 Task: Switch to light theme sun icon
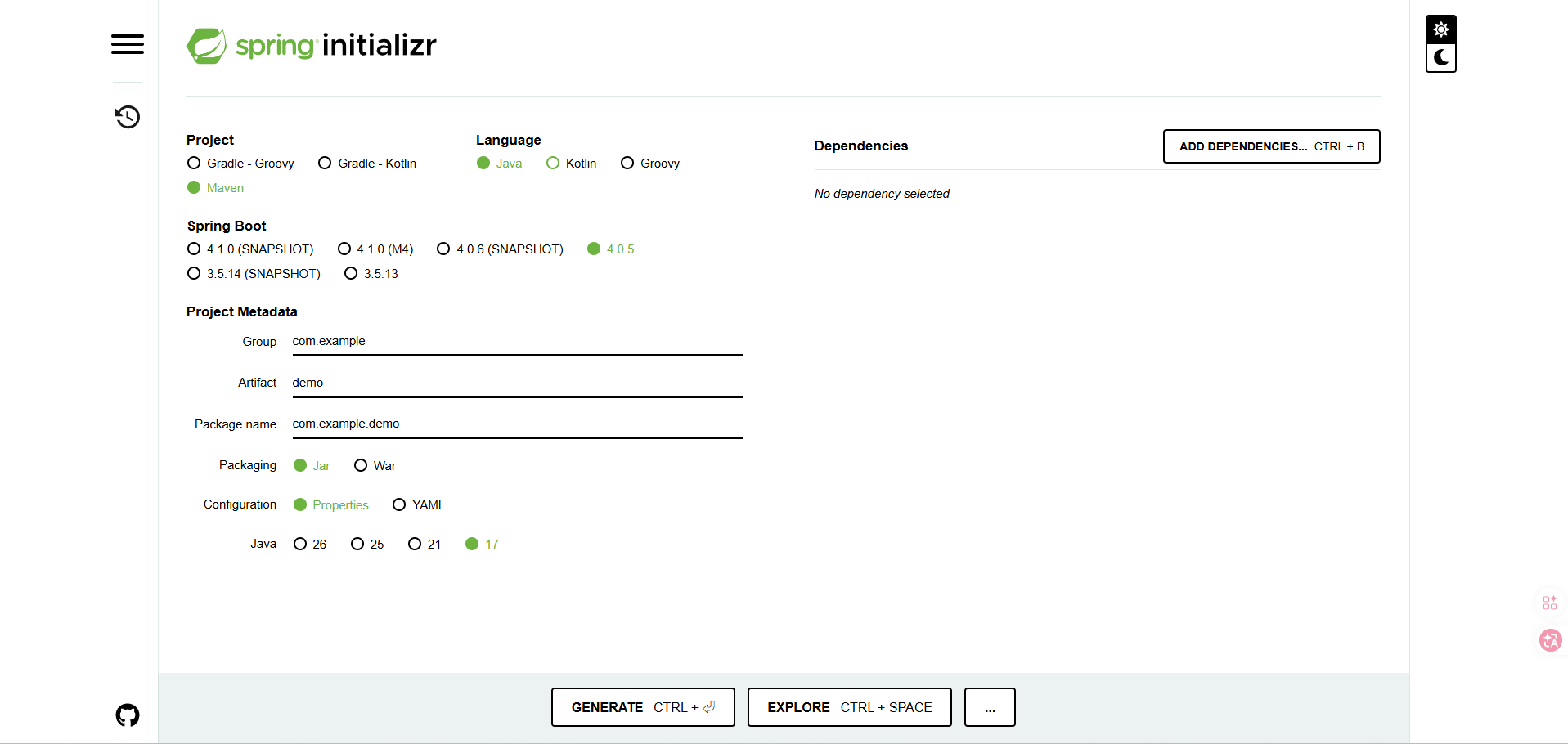(x=1440, y=29)
